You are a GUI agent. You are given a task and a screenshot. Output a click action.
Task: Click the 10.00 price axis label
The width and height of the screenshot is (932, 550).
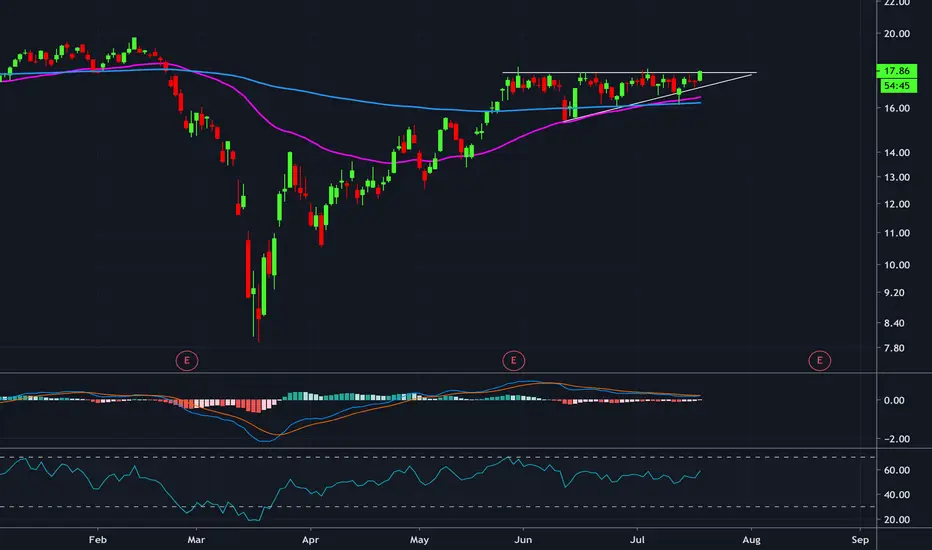(896, 265)
